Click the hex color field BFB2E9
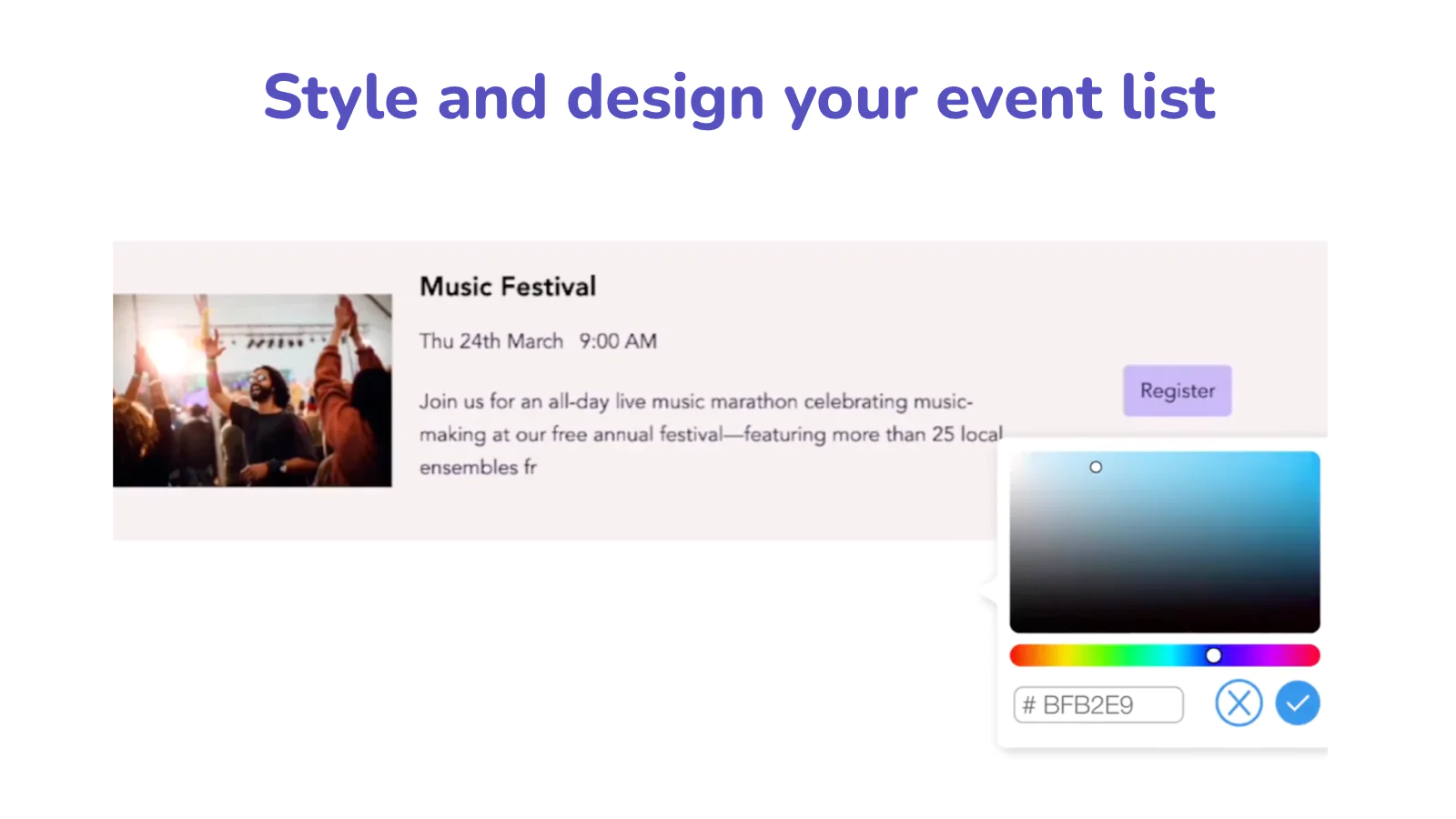 pyautogui.click(x=1098, y=705)
